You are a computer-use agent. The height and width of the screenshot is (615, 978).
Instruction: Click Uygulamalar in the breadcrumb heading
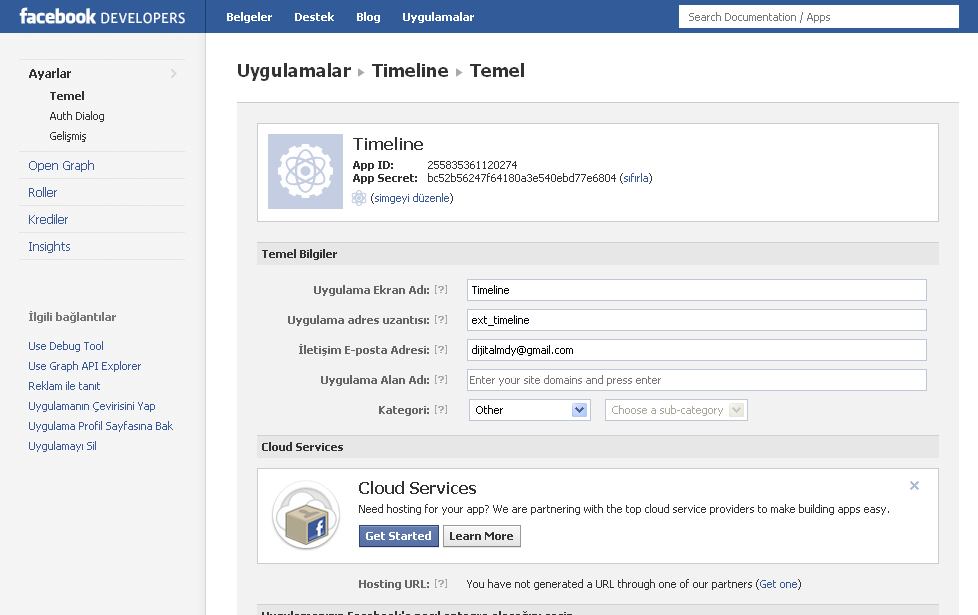tap(294, 70)
